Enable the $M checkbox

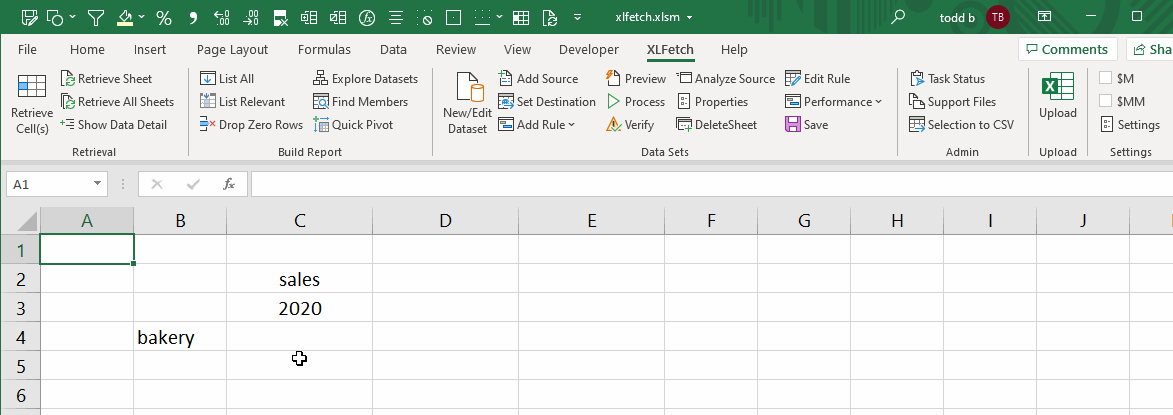pos(1106,78)
